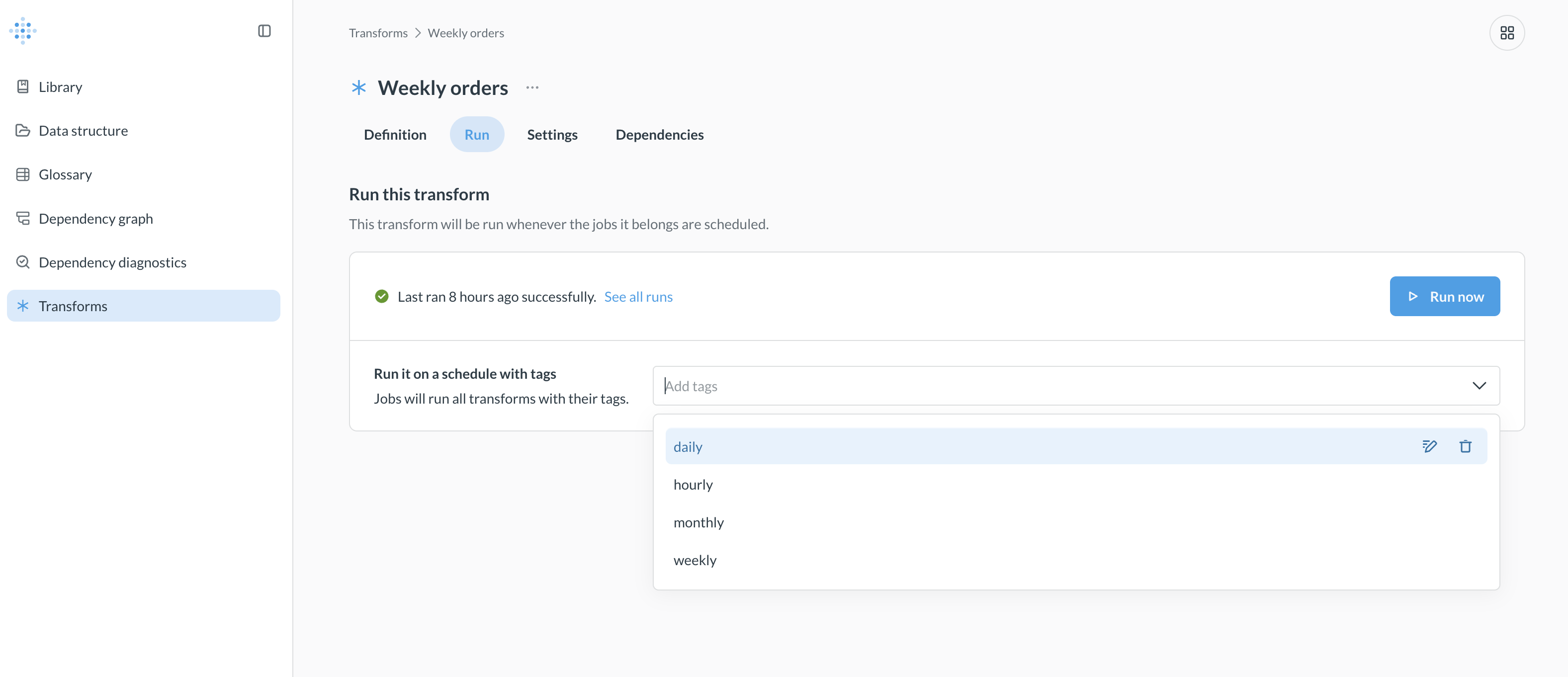
Task: Choose the weekly tag from the list
Action: (695, 560)
